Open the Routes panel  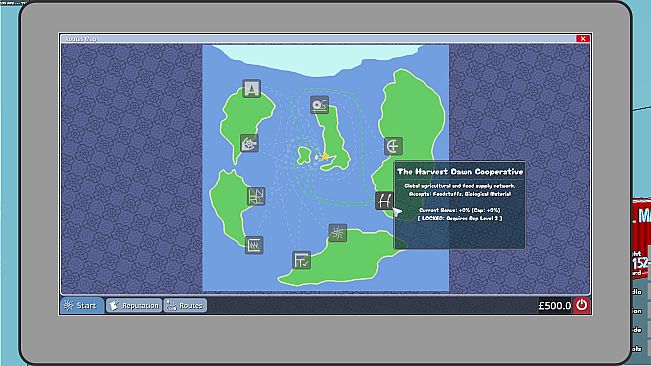[x=185, y=305]
